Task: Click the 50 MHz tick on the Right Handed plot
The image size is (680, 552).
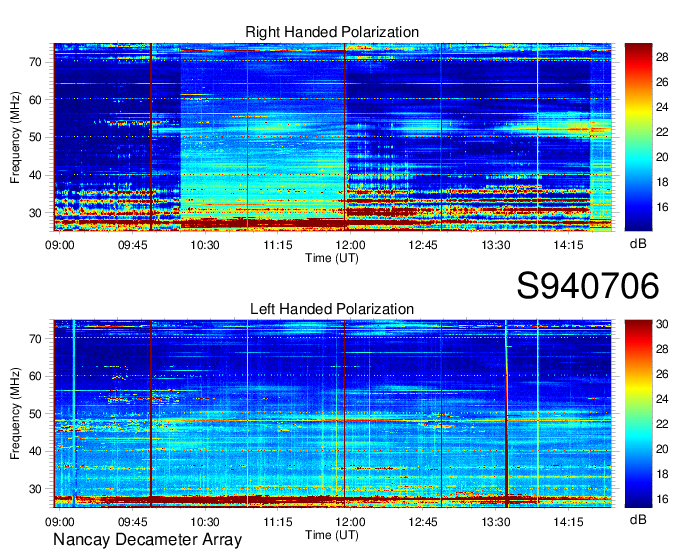Action: (36, 137)
